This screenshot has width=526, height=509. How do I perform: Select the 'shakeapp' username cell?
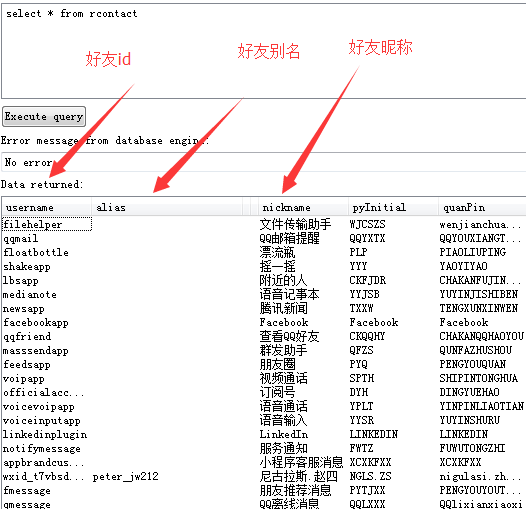click(47, 266)
